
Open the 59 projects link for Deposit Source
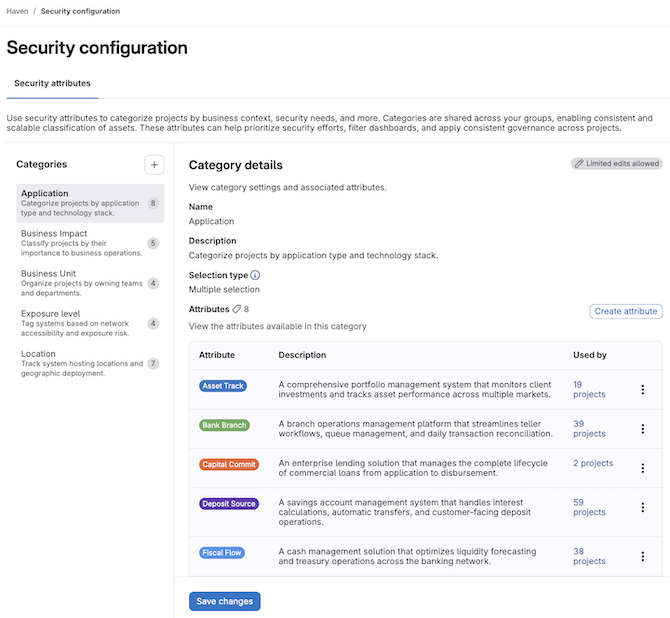(589, 507)
